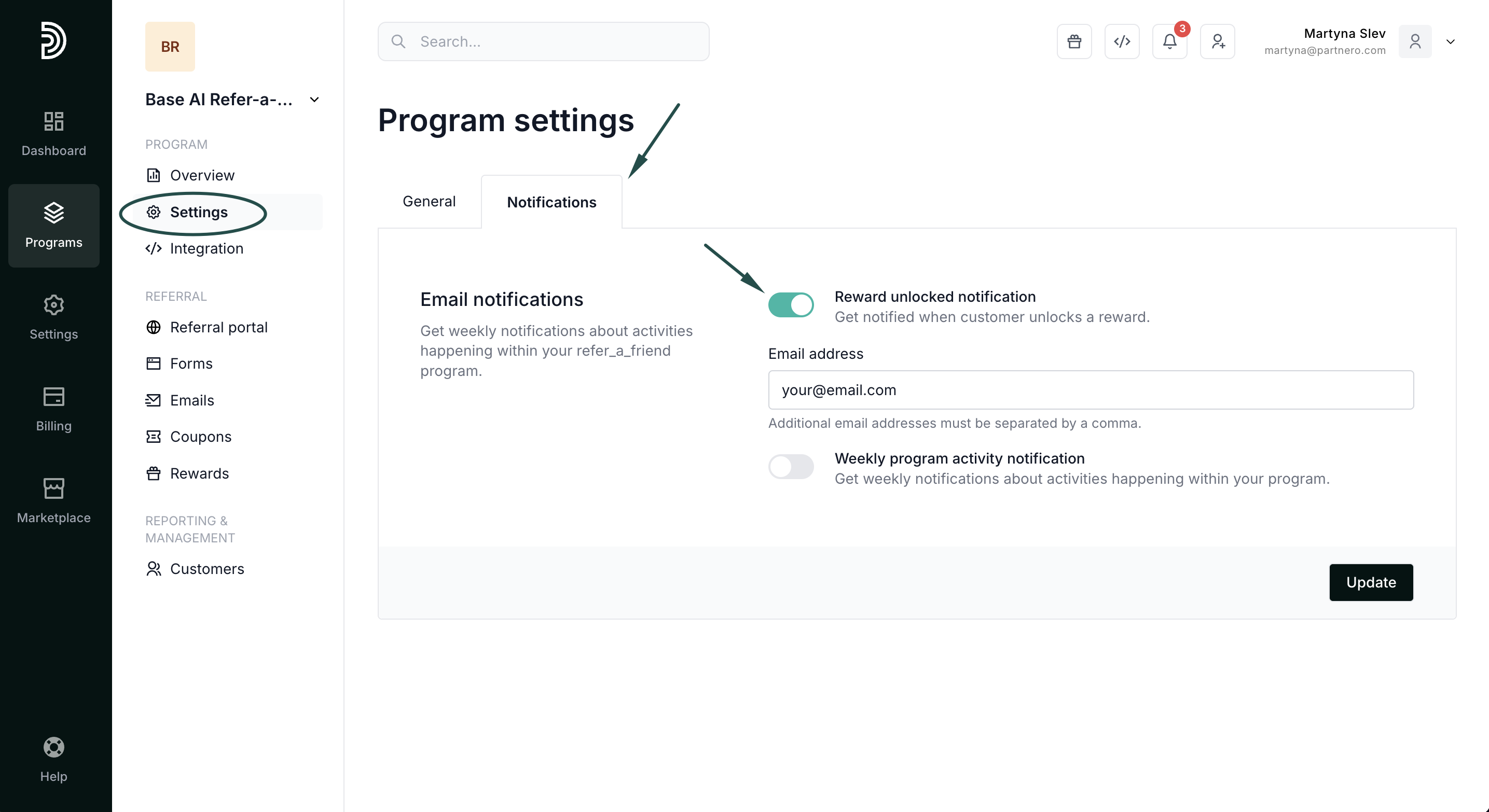Focus the Search box at top
1489x812 pixels.
[x=543, y=41]
